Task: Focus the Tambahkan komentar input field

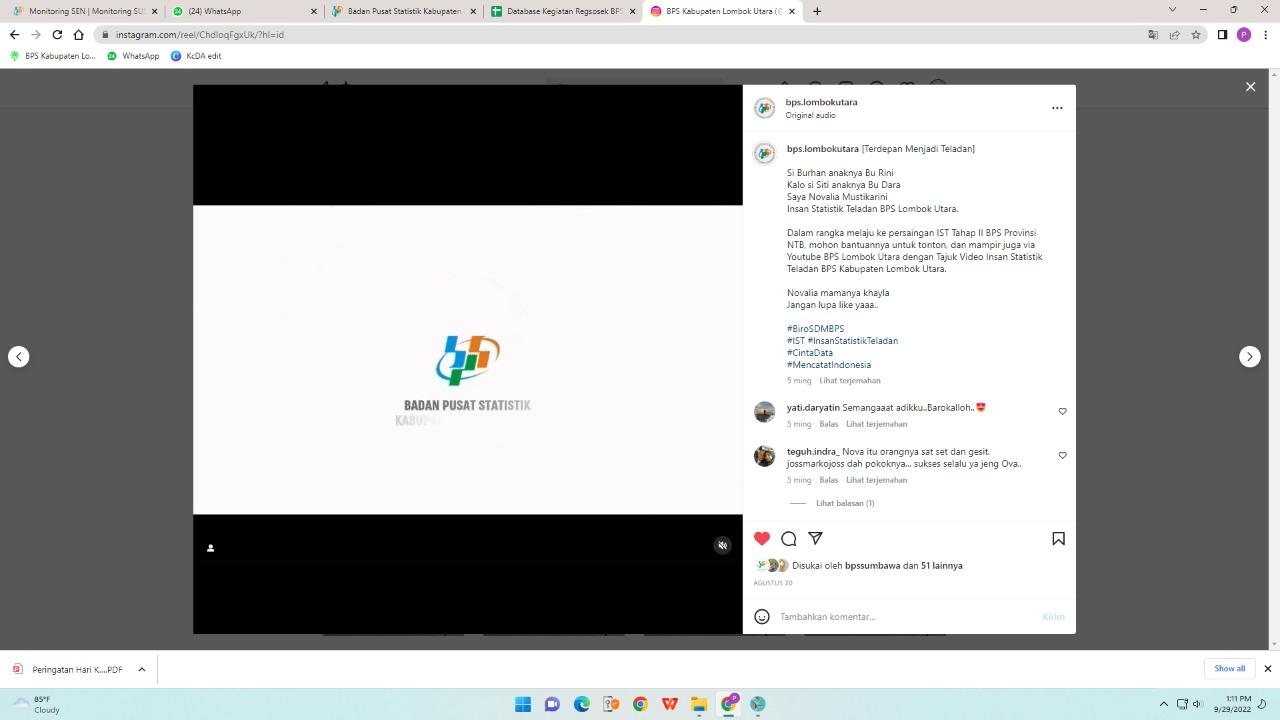Action: 905,616
